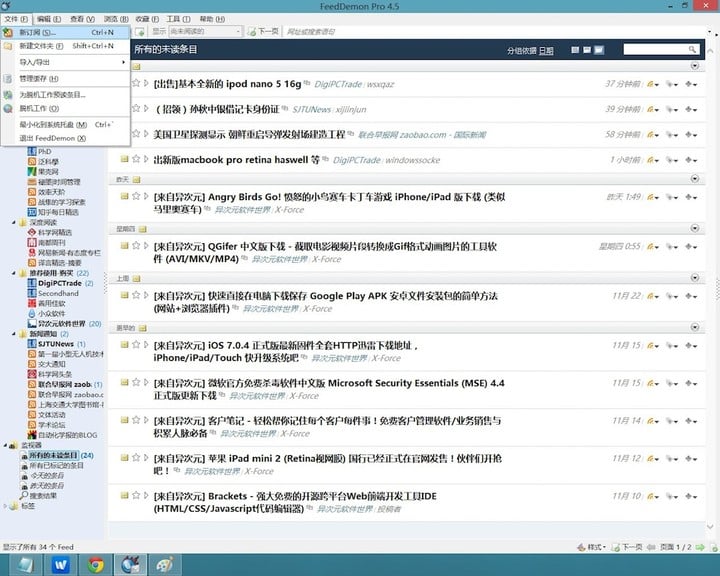Switch to the summary view icon
720x576 pixels.
(587, 50)
